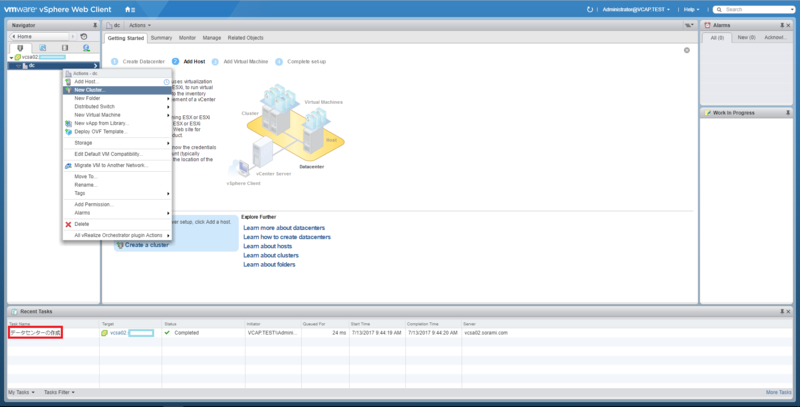Pin the Work In Progress panel
The width and height of the screenshot is (800, 407).
[788, 113]
